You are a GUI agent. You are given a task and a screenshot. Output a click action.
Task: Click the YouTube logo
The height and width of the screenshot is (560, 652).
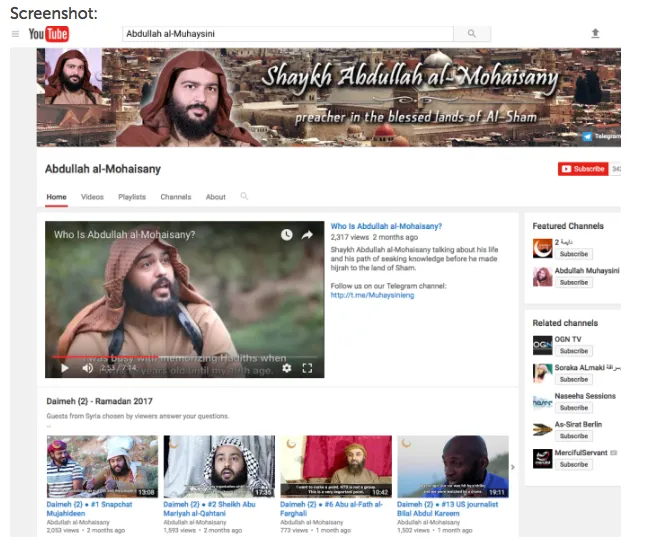(49, 34)
